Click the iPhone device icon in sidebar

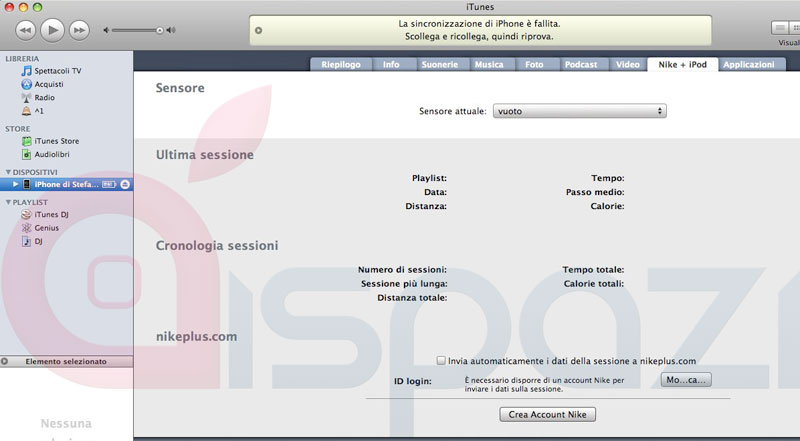[x=27, y=184]
